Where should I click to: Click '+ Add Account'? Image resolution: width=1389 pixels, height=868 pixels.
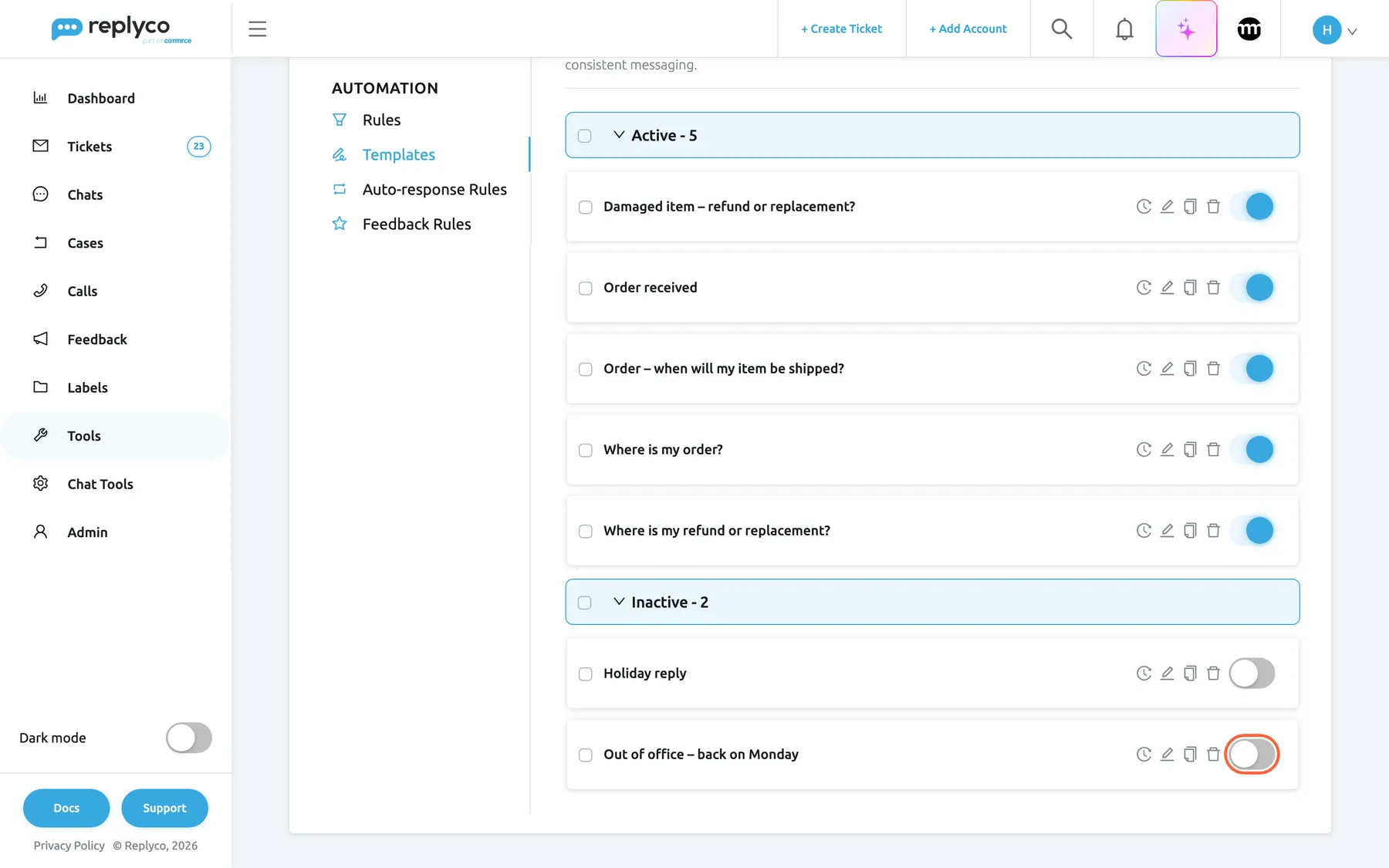pos(968,29)
